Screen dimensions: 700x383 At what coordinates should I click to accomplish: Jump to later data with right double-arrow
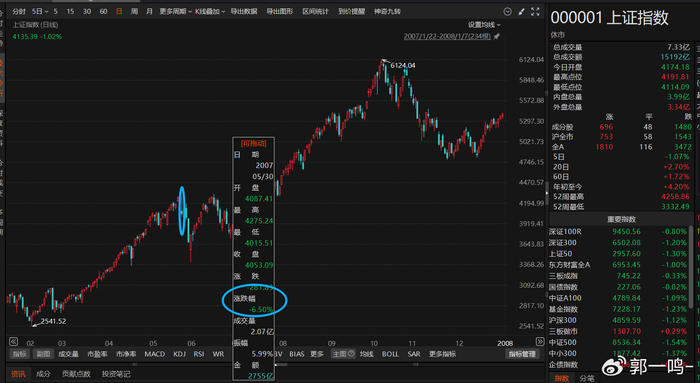(540, 342)
